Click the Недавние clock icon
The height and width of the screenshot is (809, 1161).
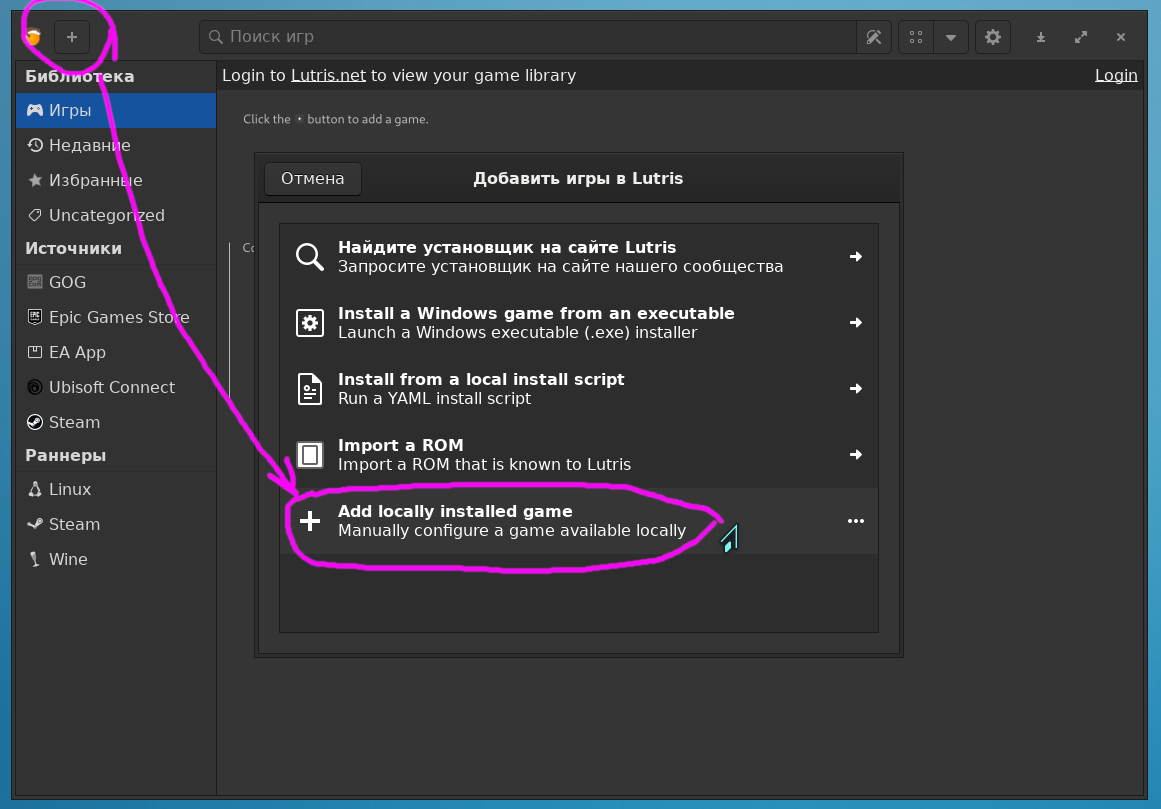pos(35,145)
